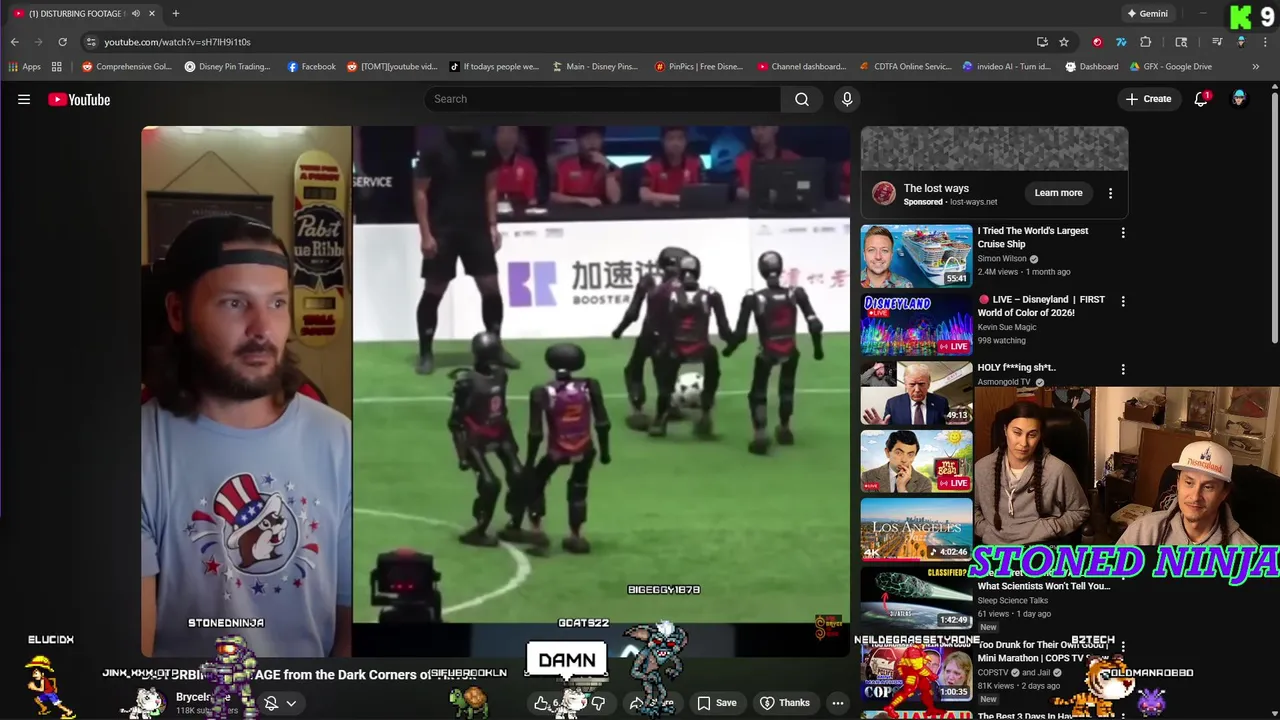Click Learn more on The lost ways ad
This screenshot has width=1280, height=720.
[1058, 193]
